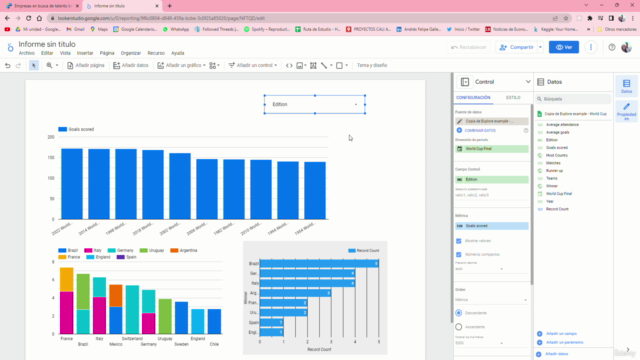Open the 5000 rows limit dropdown

click(x=479, y=343)
